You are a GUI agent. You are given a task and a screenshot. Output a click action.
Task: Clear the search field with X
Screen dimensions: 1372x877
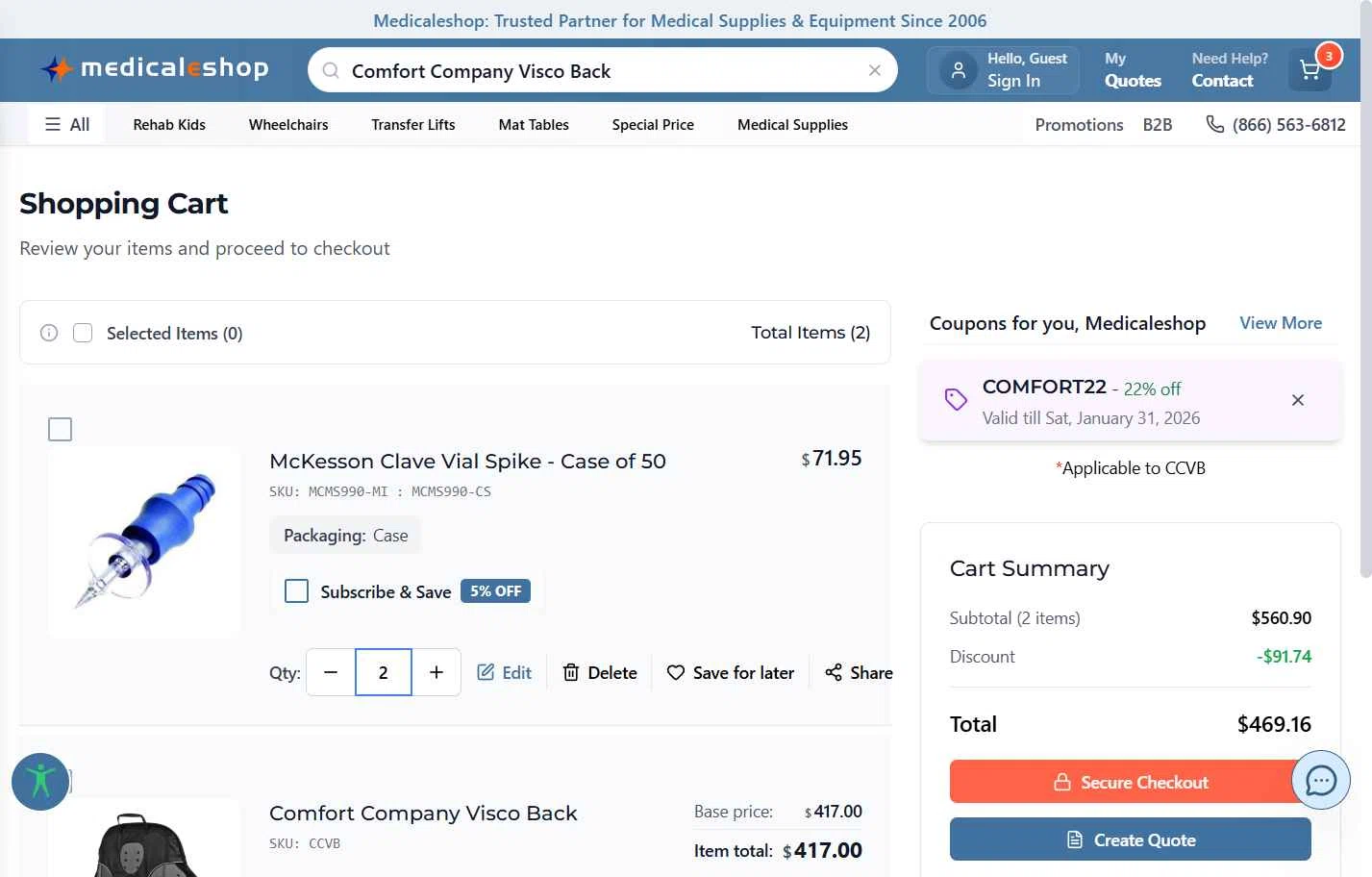tap(874, 70)
